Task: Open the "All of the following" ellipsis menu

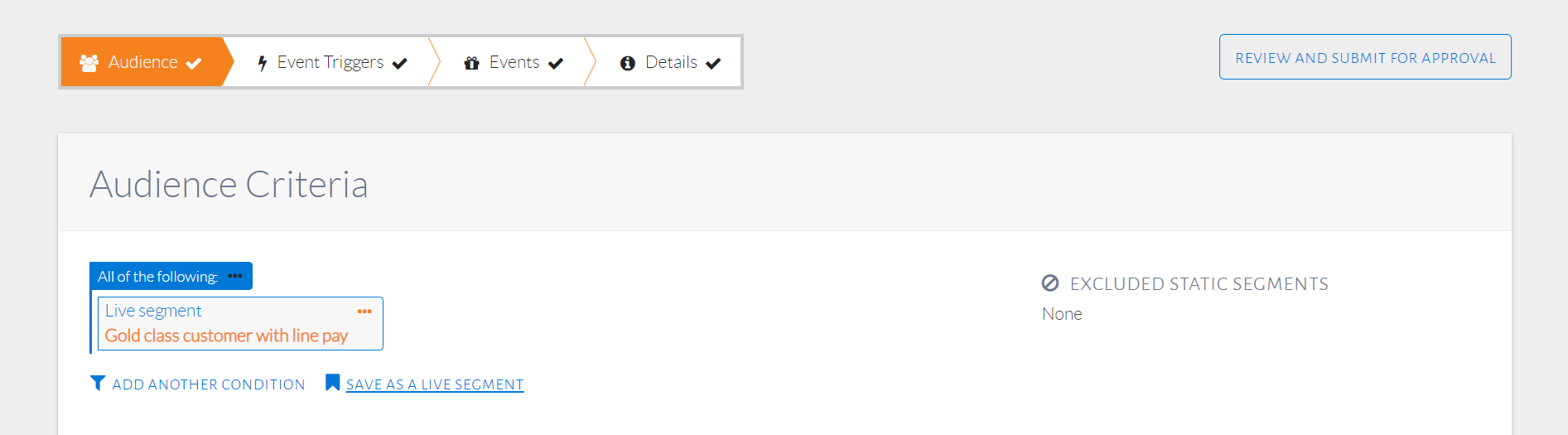Action: click(x=235, y=276)
